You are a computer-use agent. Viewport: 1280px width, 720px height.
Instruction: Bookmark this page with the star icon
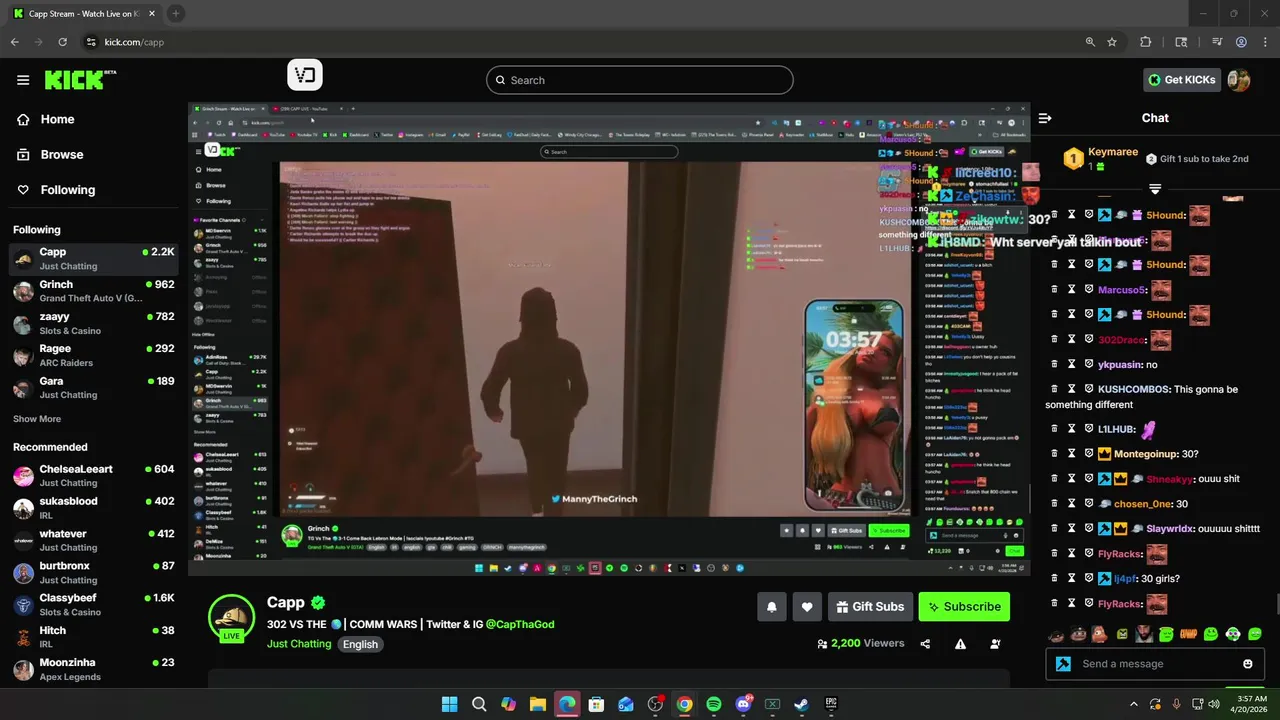[1112, 42]
